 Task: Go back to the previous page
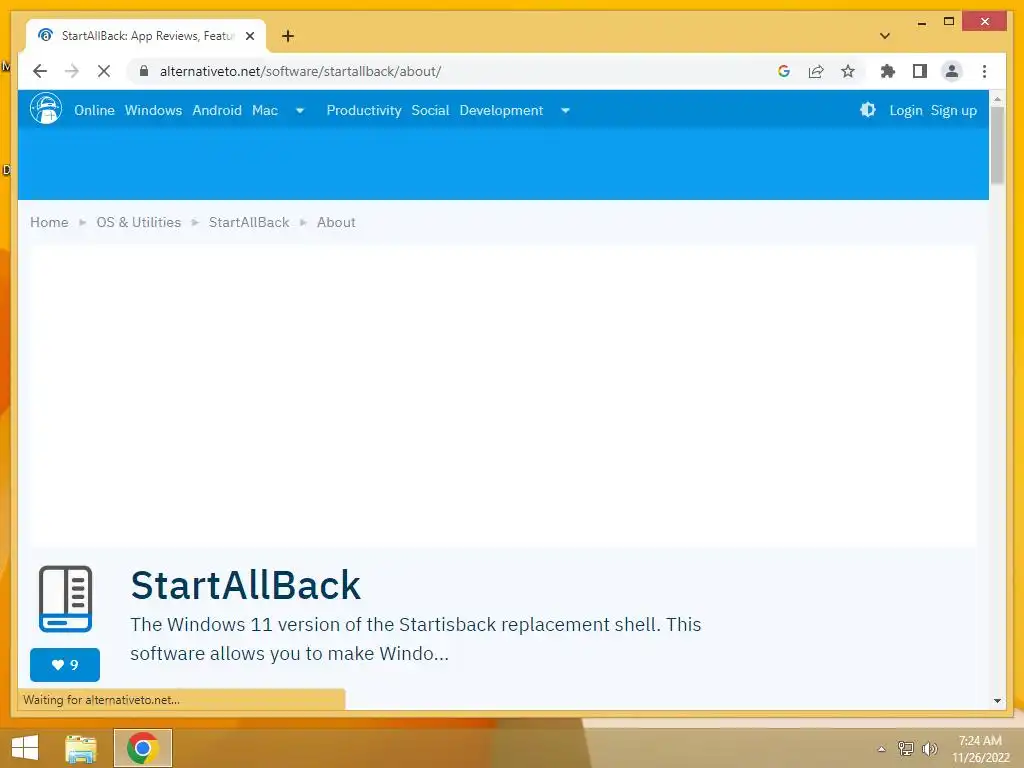point(40,71)
